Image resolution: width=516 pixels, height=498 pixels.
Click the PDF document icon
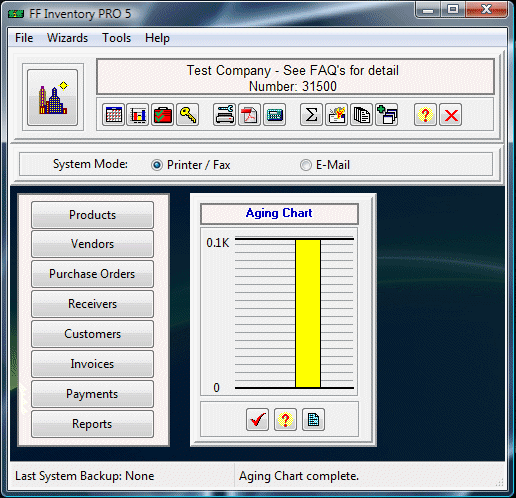click(x=250, y=115)
